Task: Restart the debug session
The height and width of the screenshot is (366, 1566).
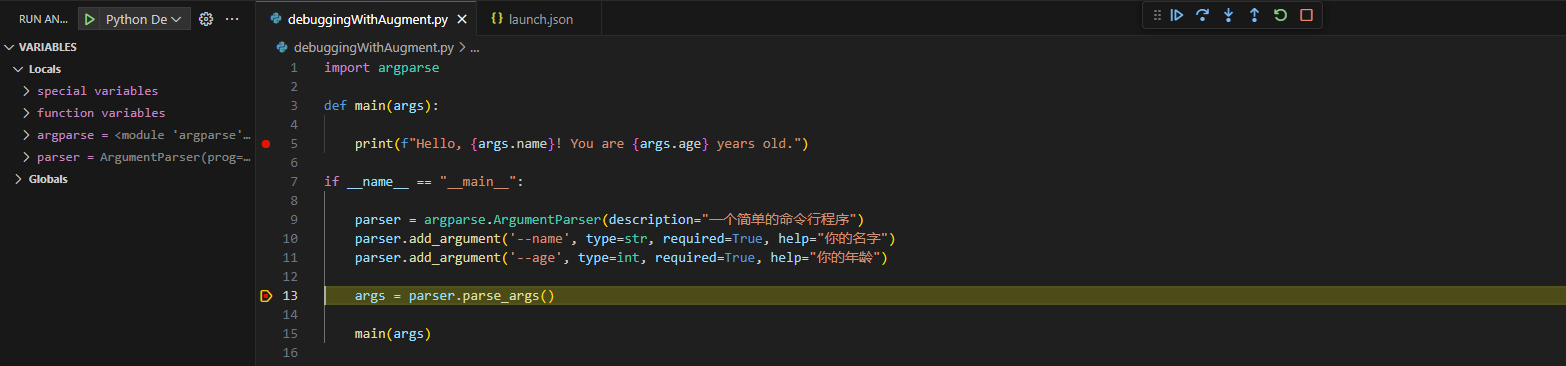Action: point(1280,15)
